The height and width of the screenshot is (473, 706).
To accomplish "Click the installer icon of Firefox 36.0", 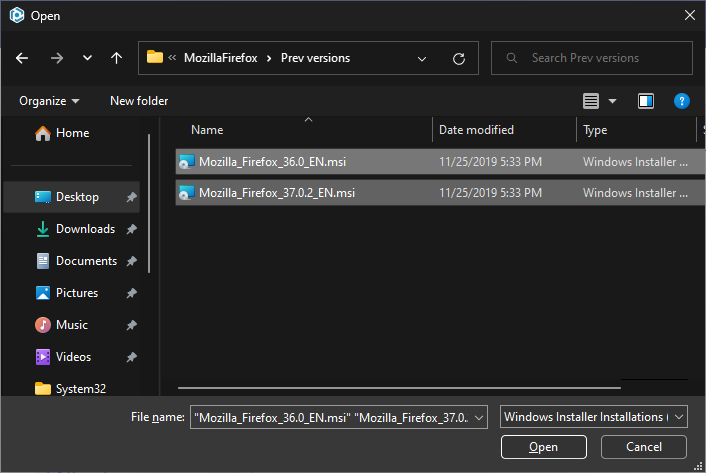I will click(x=186, y=162).
